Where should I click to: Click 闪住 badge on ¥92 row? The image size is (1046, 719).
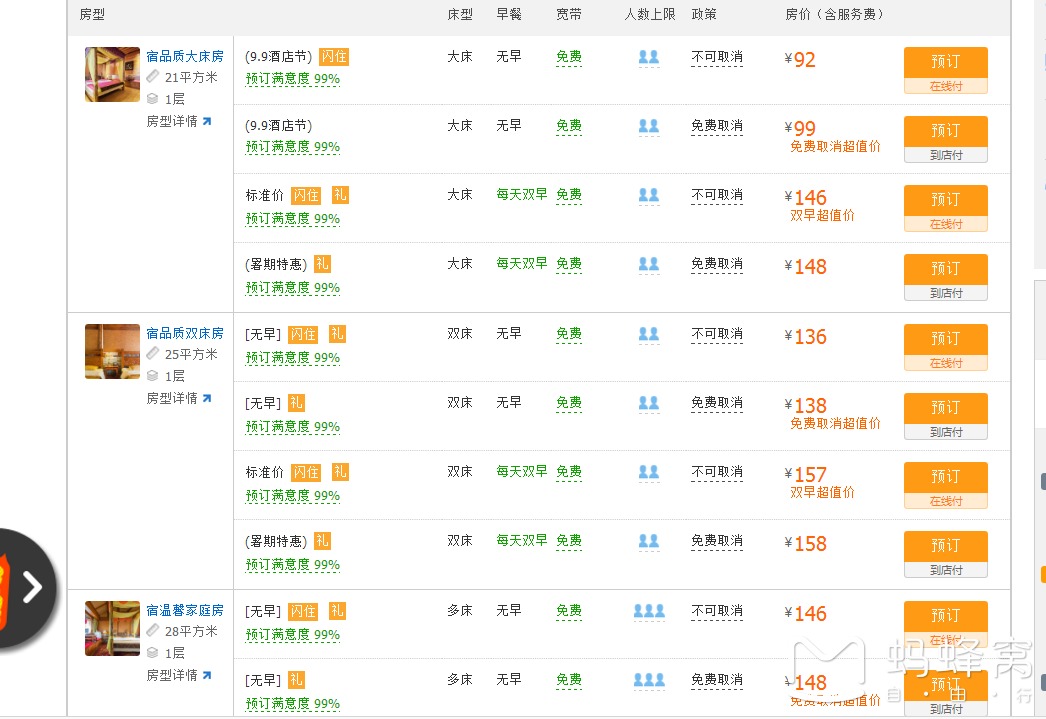point(334,57)
